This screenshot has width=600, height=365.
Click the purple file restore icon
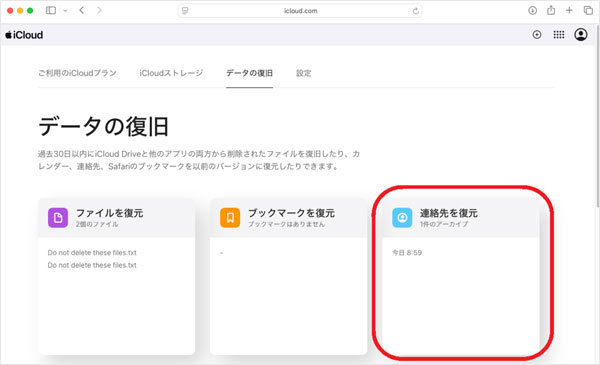pos(58,218)
